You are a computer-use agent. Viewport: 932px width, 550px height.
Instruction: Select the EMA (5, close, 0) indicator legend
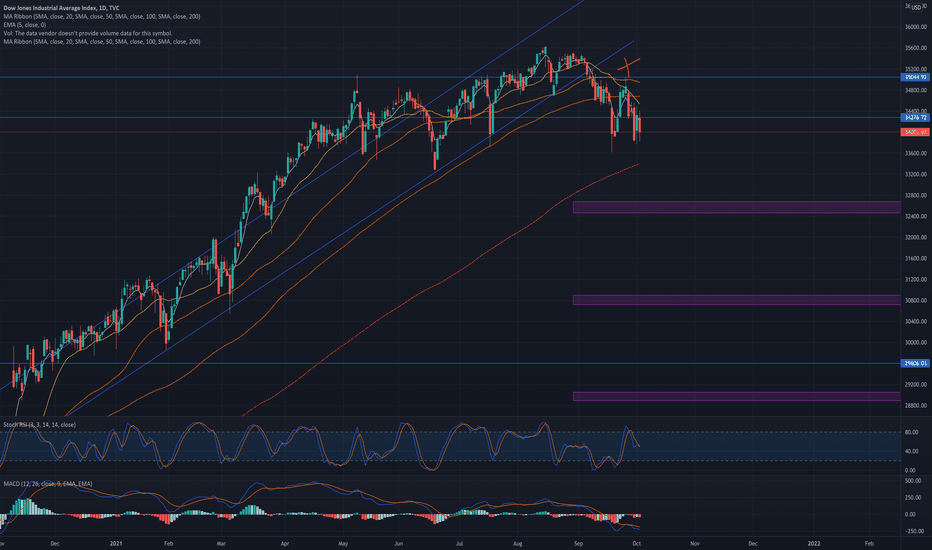[24, 25]
